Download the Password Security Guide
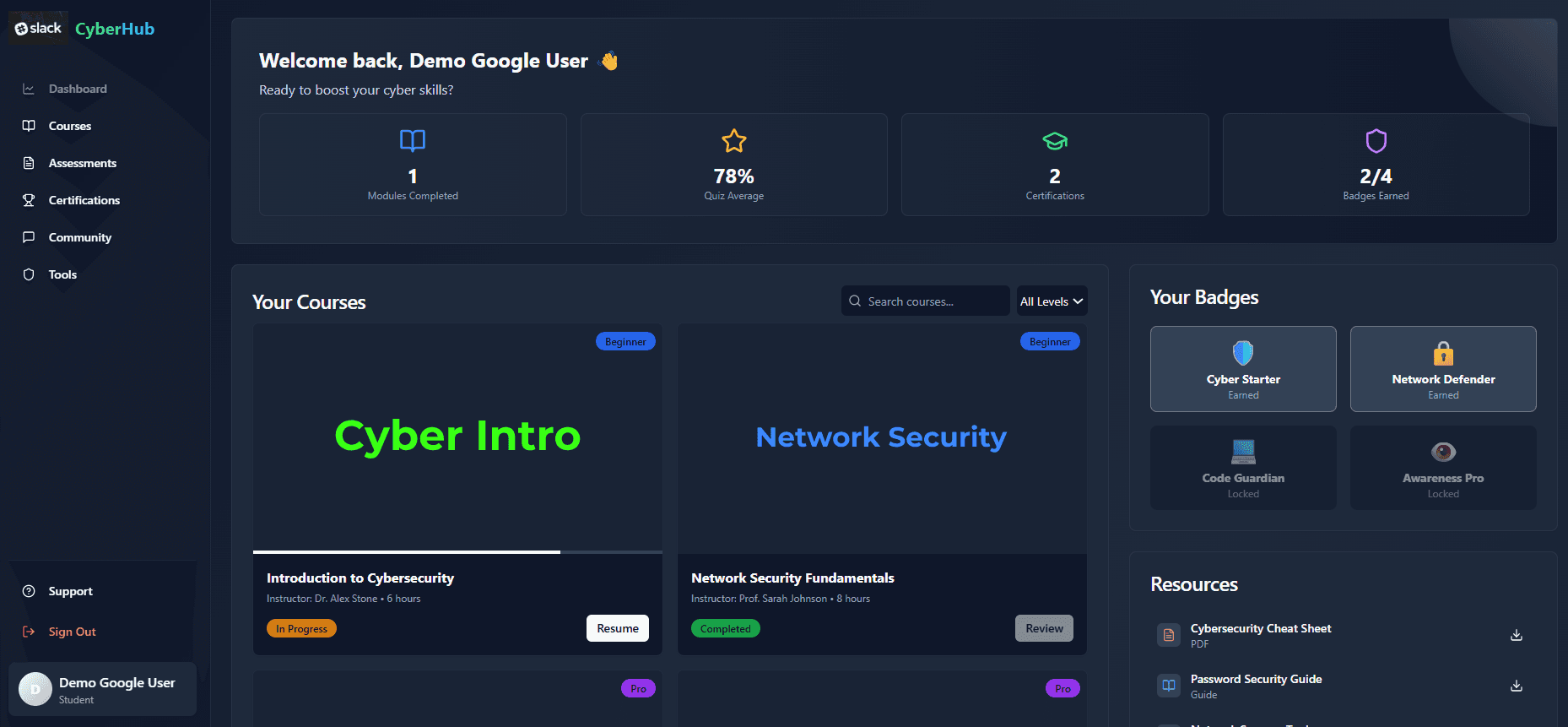1568x727 pixels. tap(1517, 686)
